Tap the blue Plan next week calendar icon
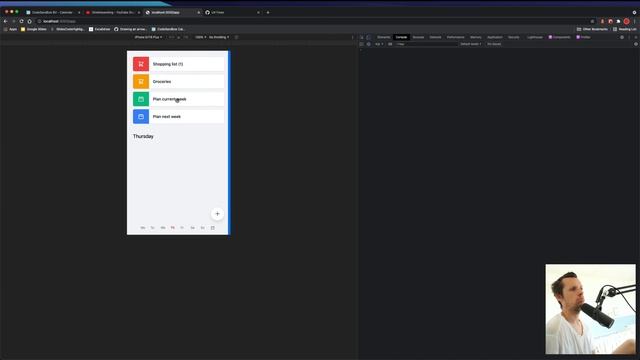 coord(141,117)
